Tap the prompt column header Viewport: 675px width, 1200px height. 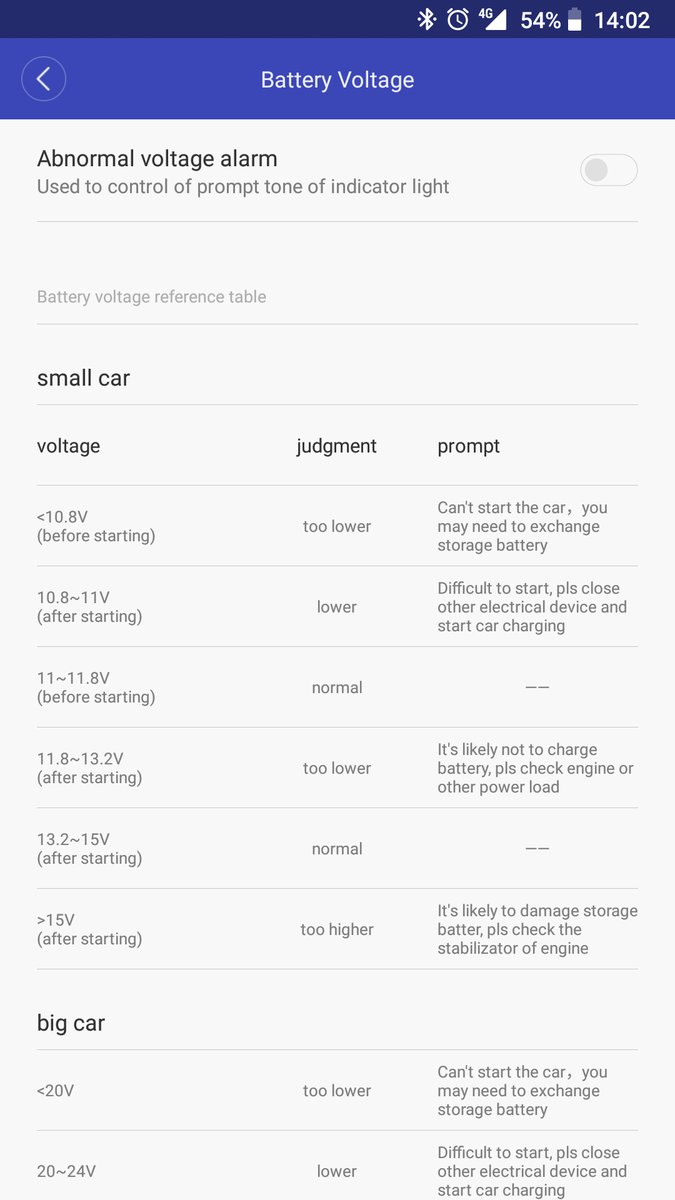pyautogui.click(x=469, y=446)
